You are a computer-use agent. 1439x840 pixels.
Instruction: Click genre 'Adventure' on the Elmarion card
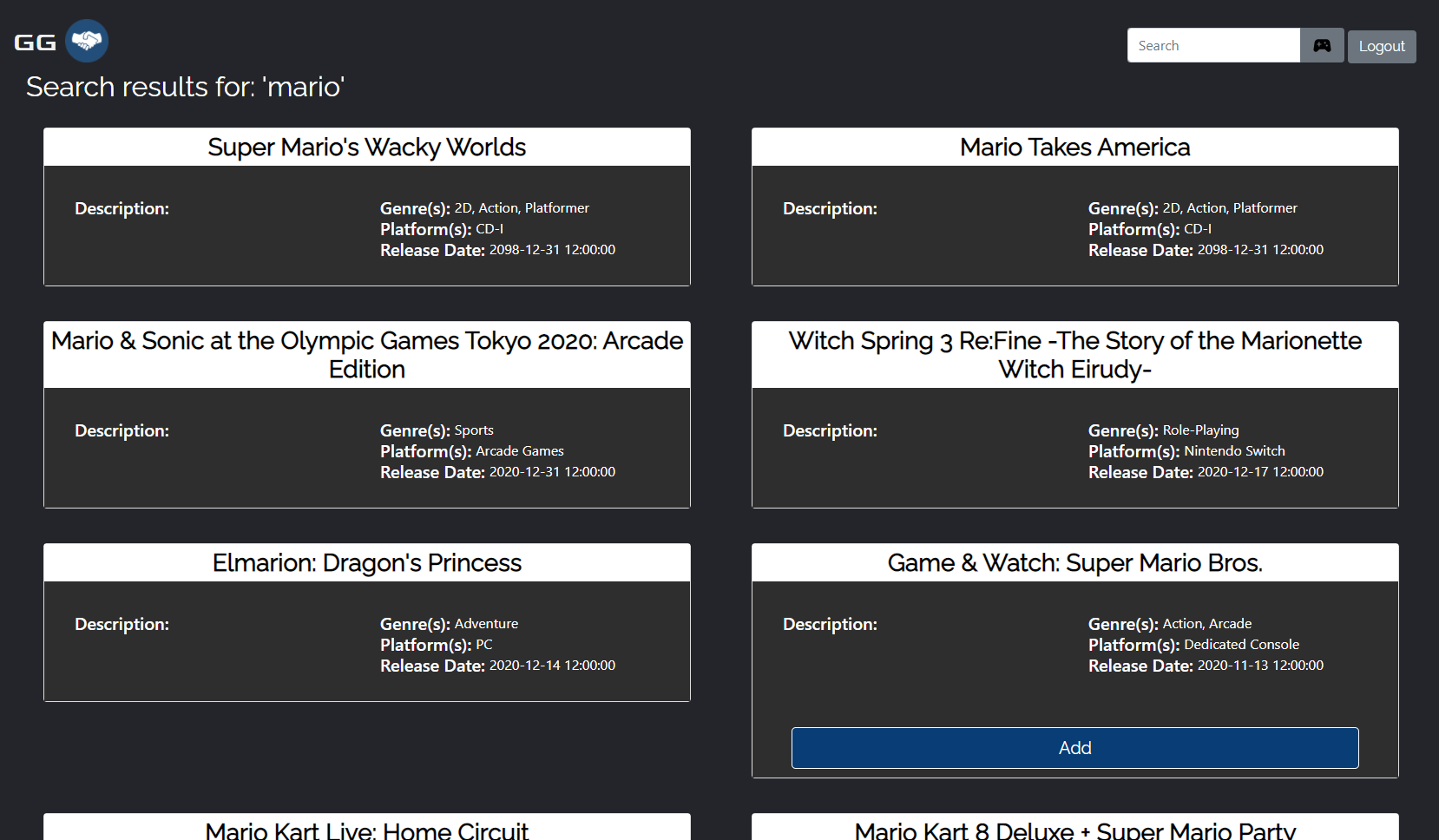[486, 624]
